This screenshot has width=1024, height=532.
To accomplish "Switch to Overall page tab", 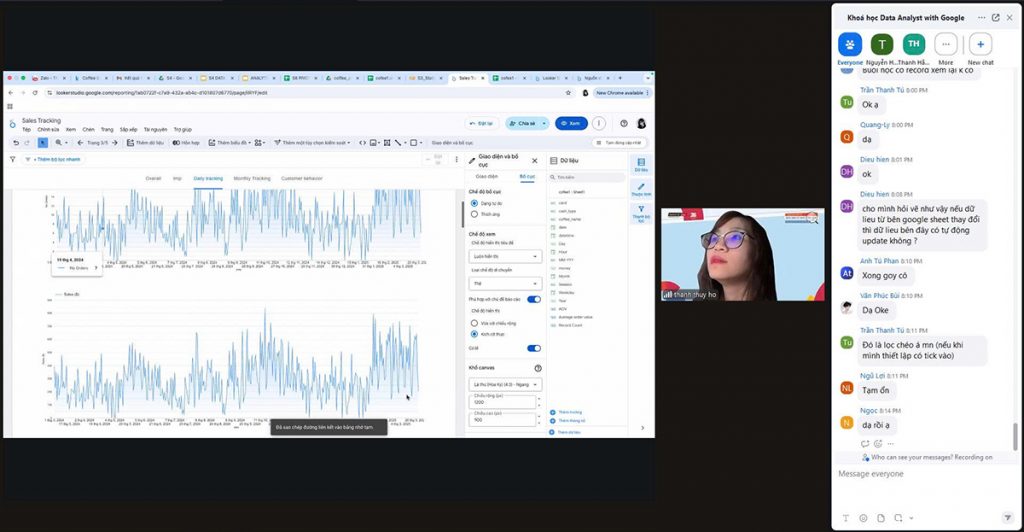I will pyautogui.click(x=153, y=178).
